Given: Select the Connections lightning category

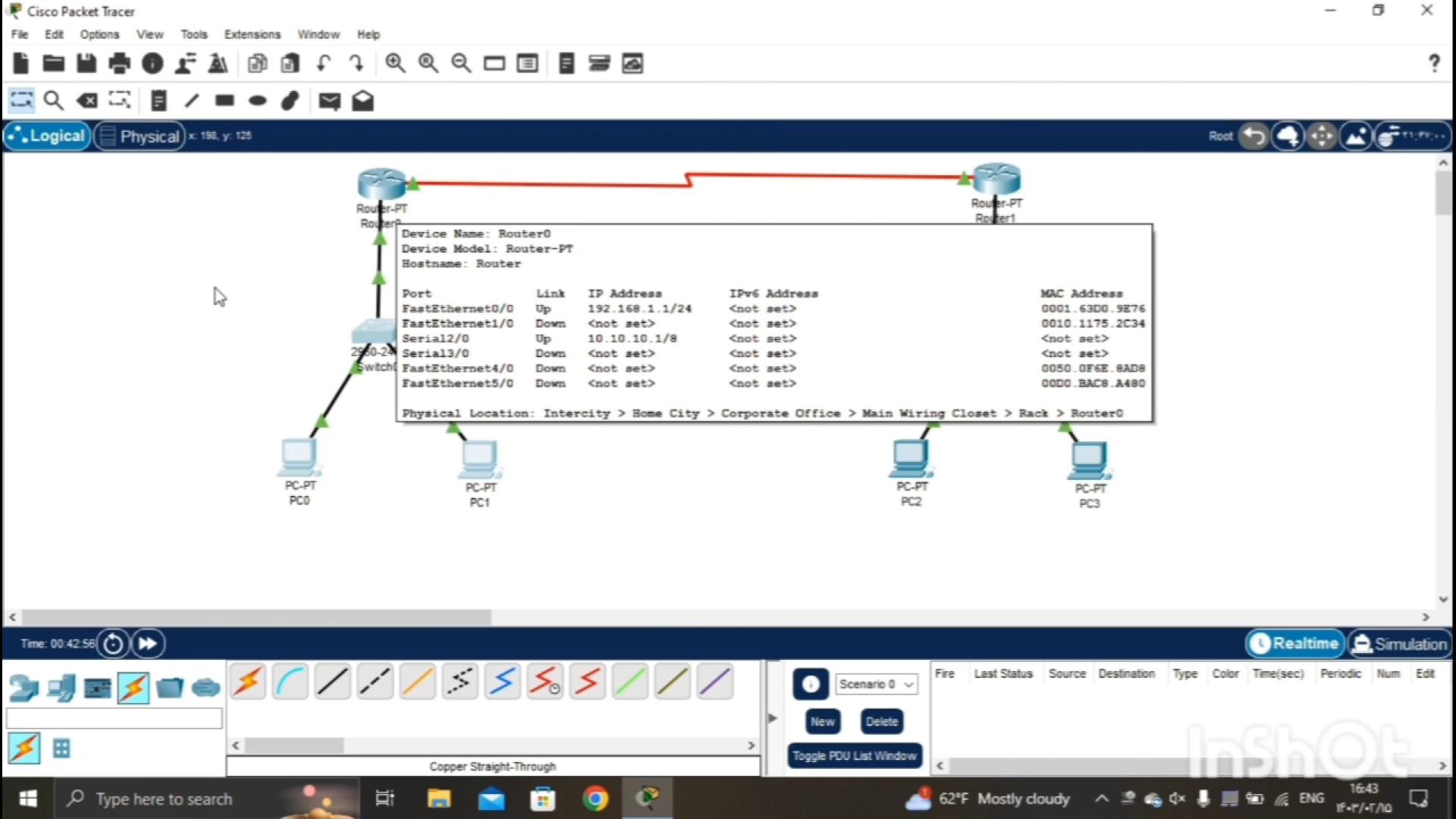Looking at the screenshot, I should pos(133,687).
